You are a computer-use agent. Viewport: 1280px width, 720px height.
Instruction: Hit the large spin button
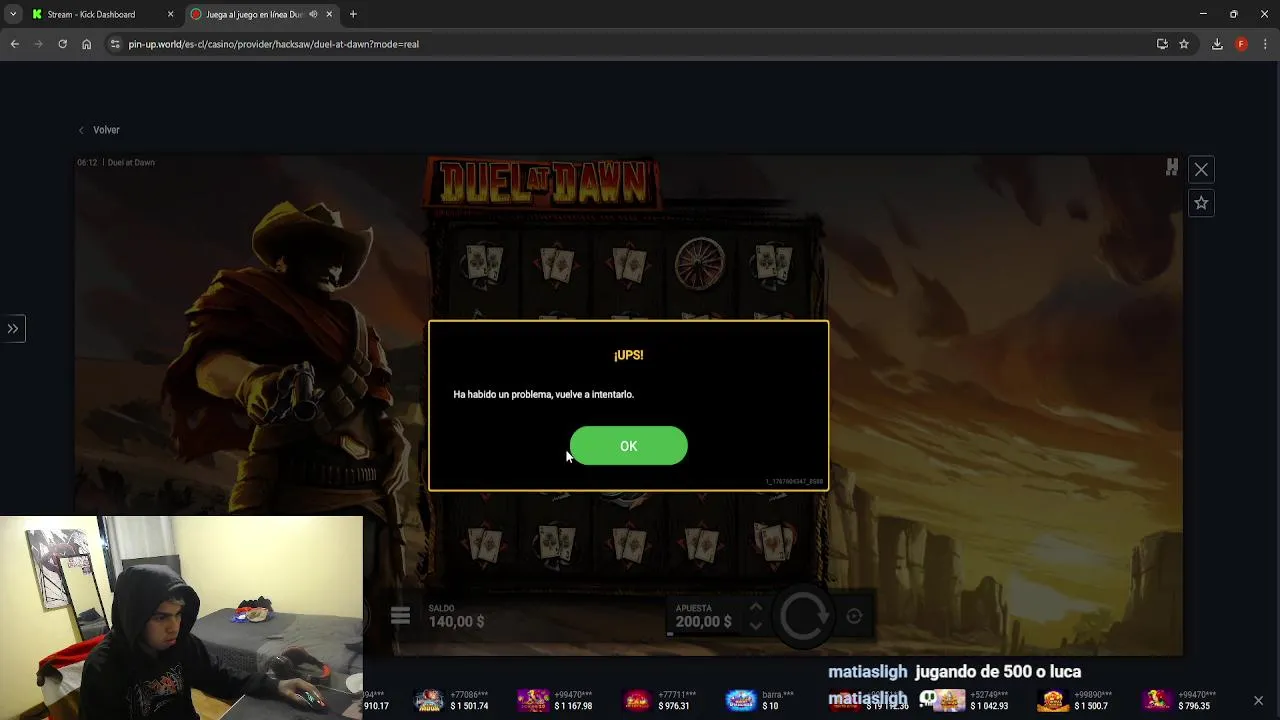(x=805, y=616)
